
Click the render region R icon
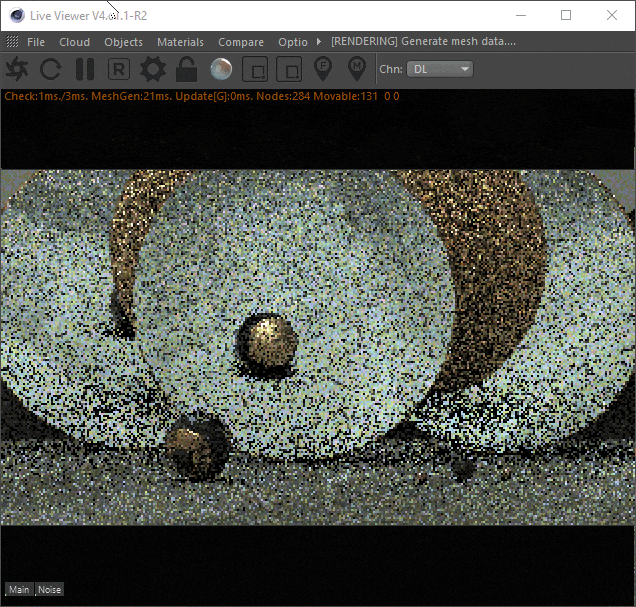[119, 69]
